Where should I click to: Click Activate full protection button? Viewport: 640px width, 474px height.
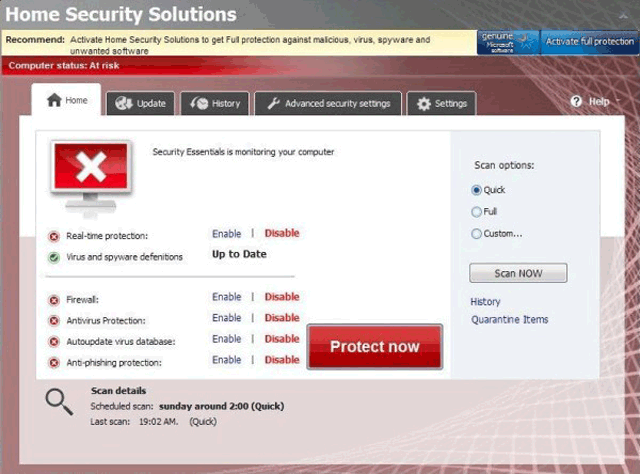click(x=589, y=41)
